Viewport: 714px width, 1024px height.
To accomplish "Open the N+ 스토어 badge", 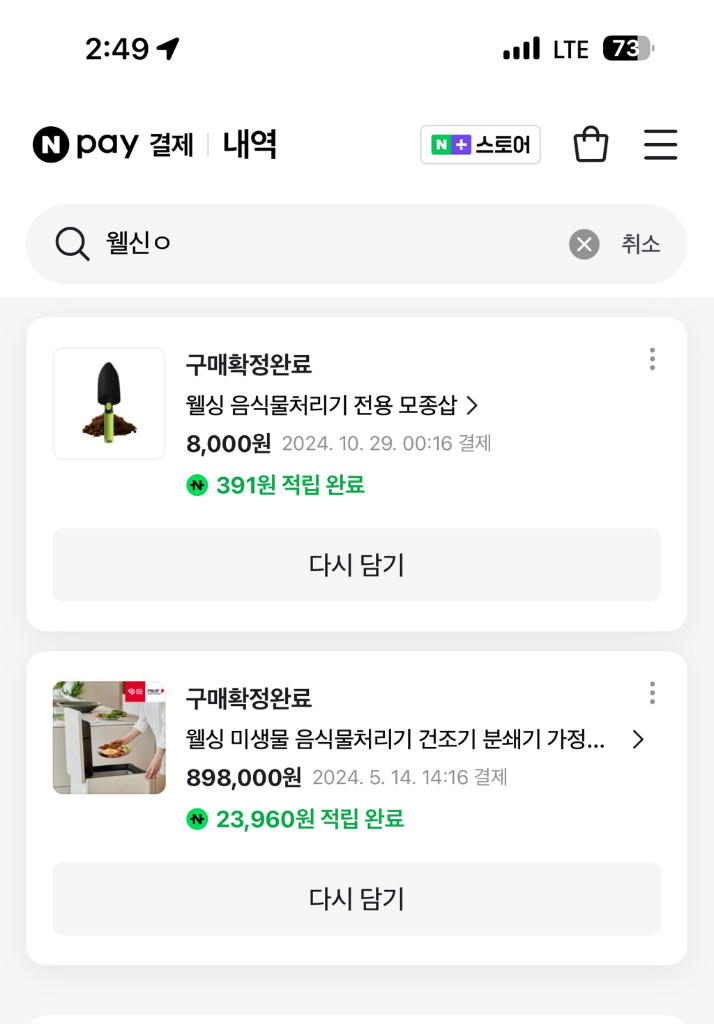I will pos(480,144).
